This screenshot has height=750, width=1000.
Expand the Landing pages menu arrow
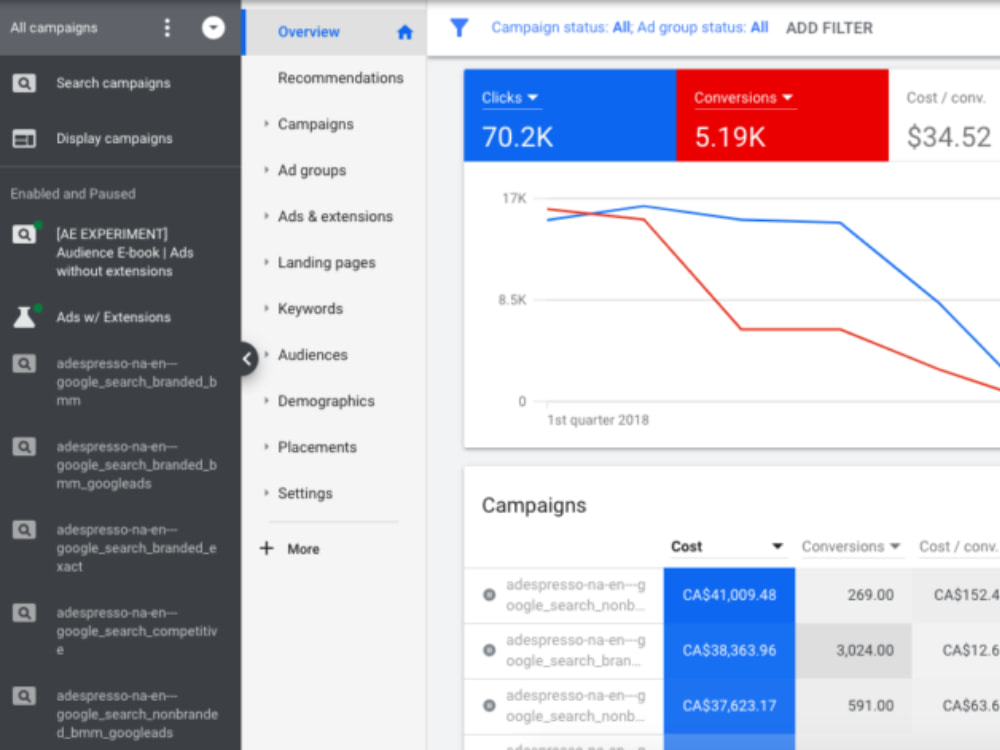(266, 262)
